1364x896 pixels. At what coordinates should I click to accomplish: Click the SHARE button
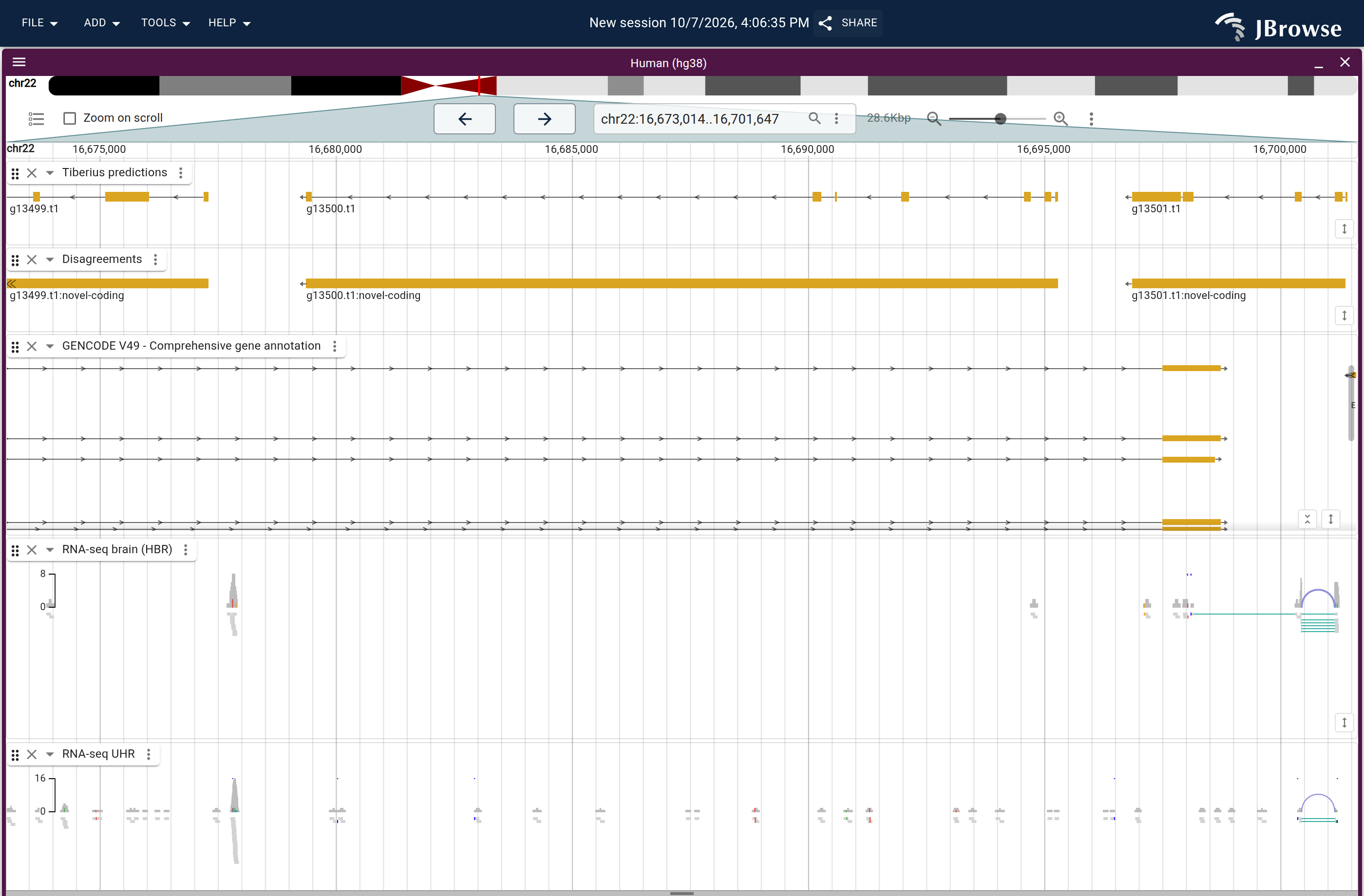[x=849, y=23]
